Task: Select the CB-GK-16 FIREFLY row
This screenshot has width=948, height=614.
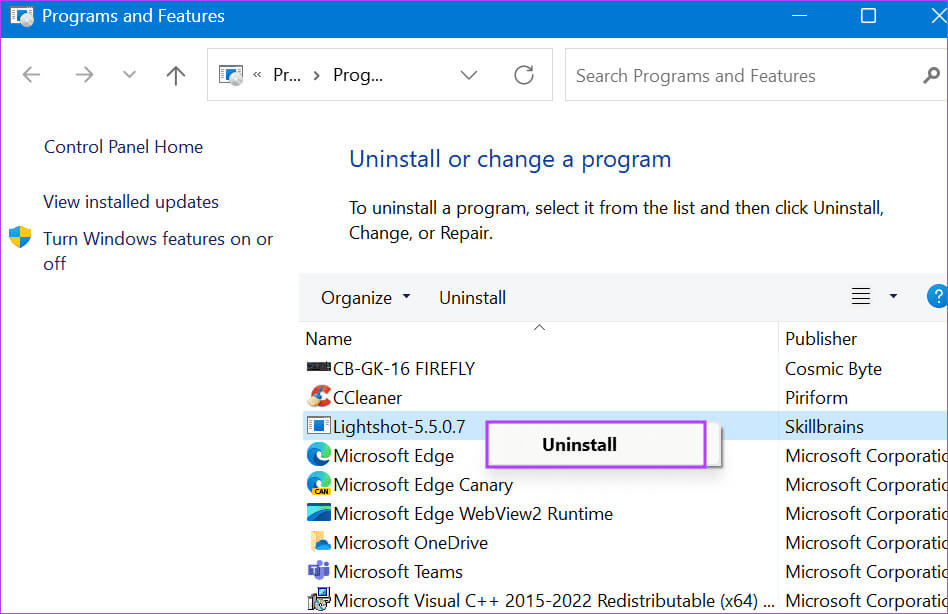Action: click(625, 369)
